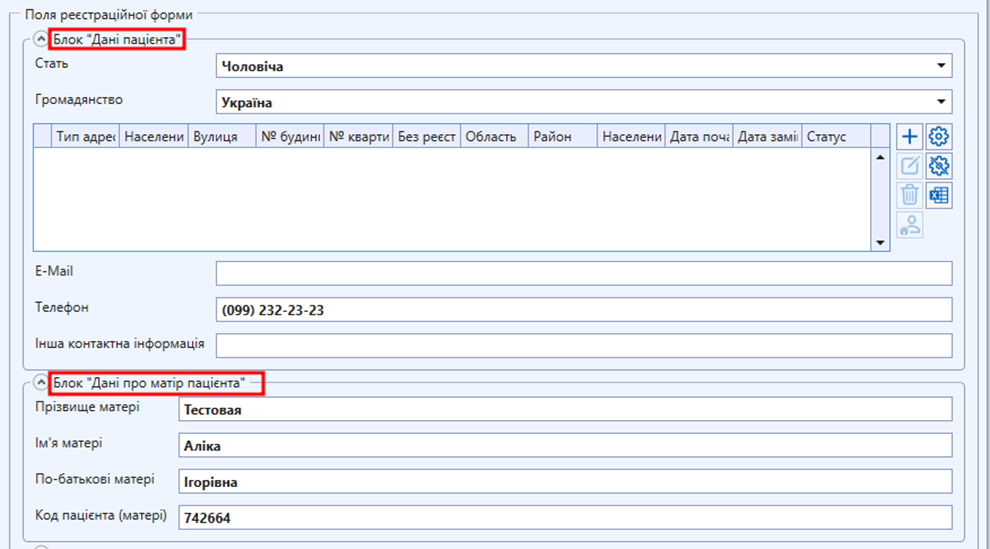
Task: Click the Прізвище матері field
Action: [565, 409]
